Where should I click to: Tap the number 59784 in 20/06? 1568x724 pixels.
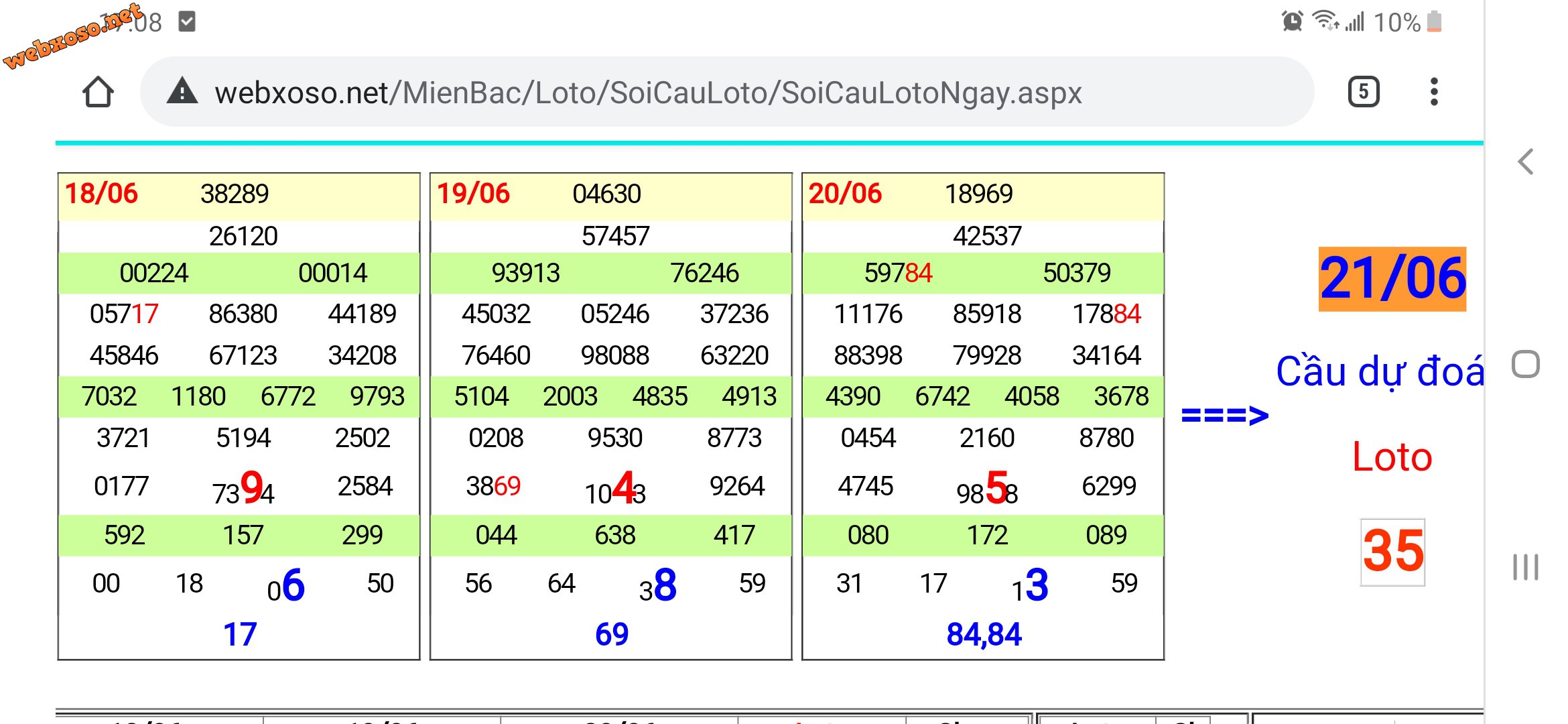point(898,274)
